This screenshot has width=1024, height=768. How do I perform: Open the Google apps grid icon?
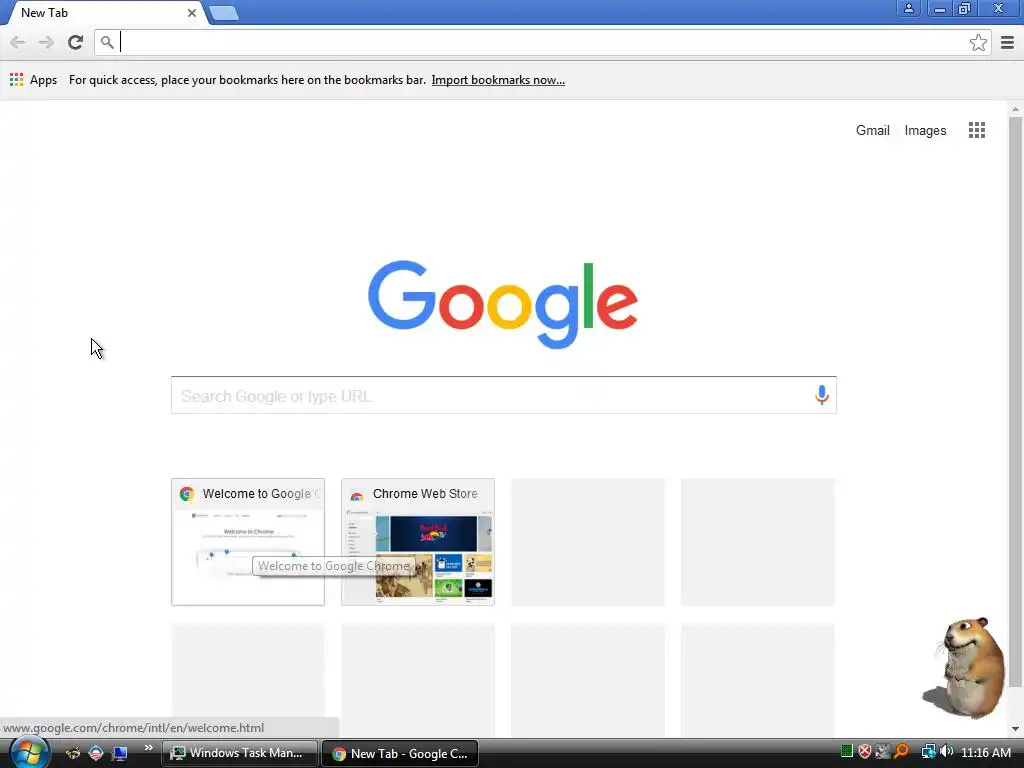[x=976, y=130]
